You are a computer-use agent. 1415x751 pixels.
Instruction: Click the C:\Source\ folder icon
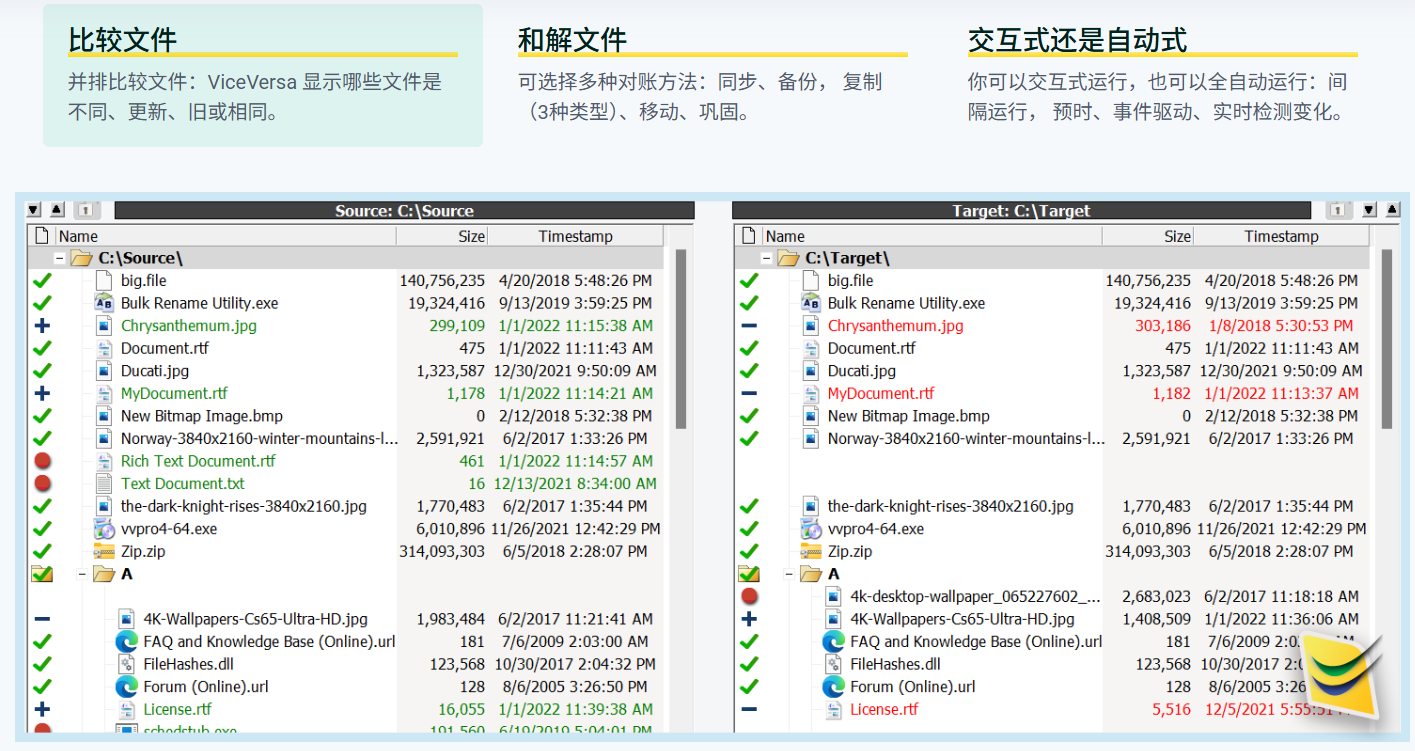pyautogui.click(x=81, y=258)
